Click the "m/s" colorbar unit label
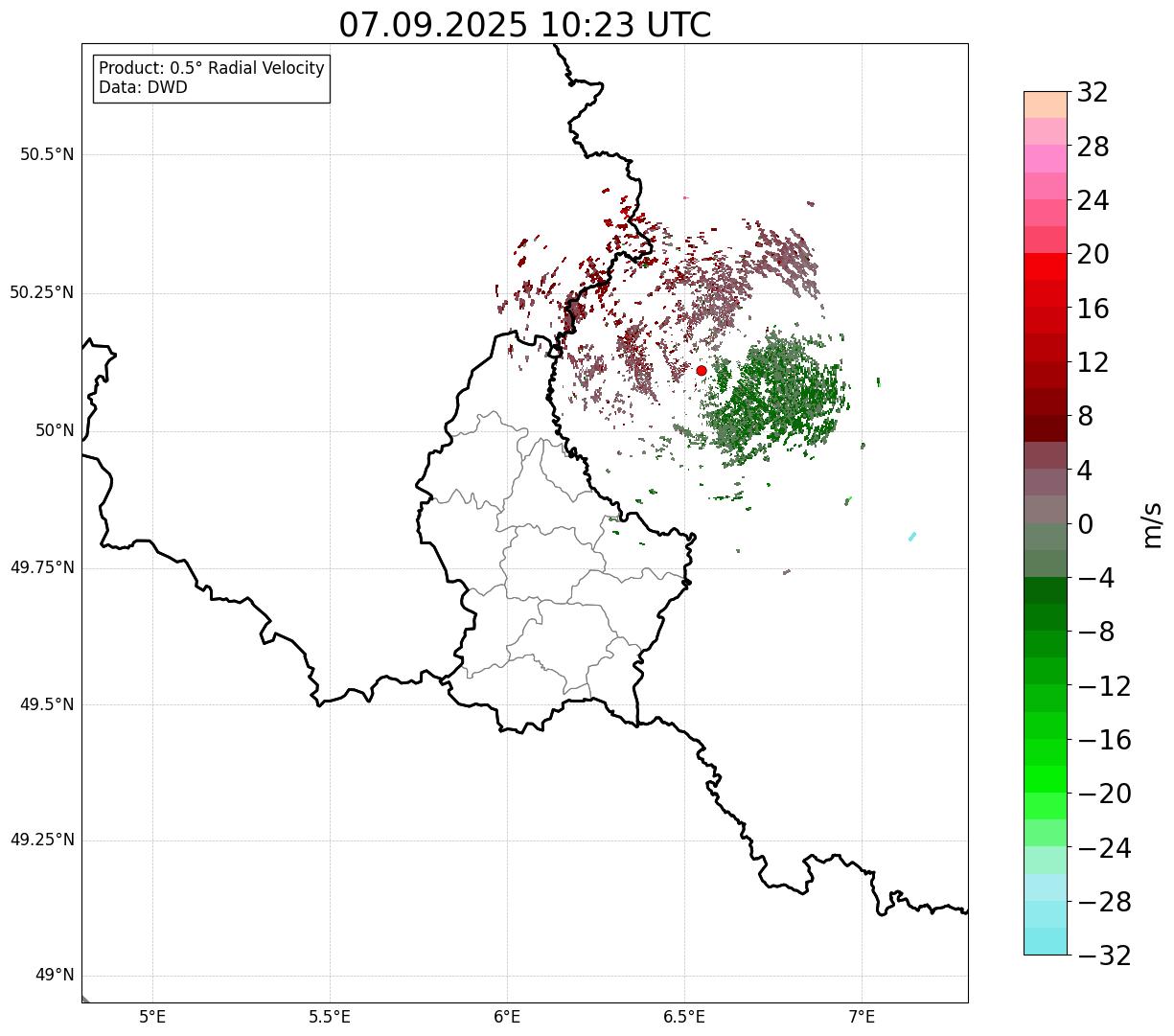The width and height of the screenshot is (1174, 1036). [x=1151, y=524]
